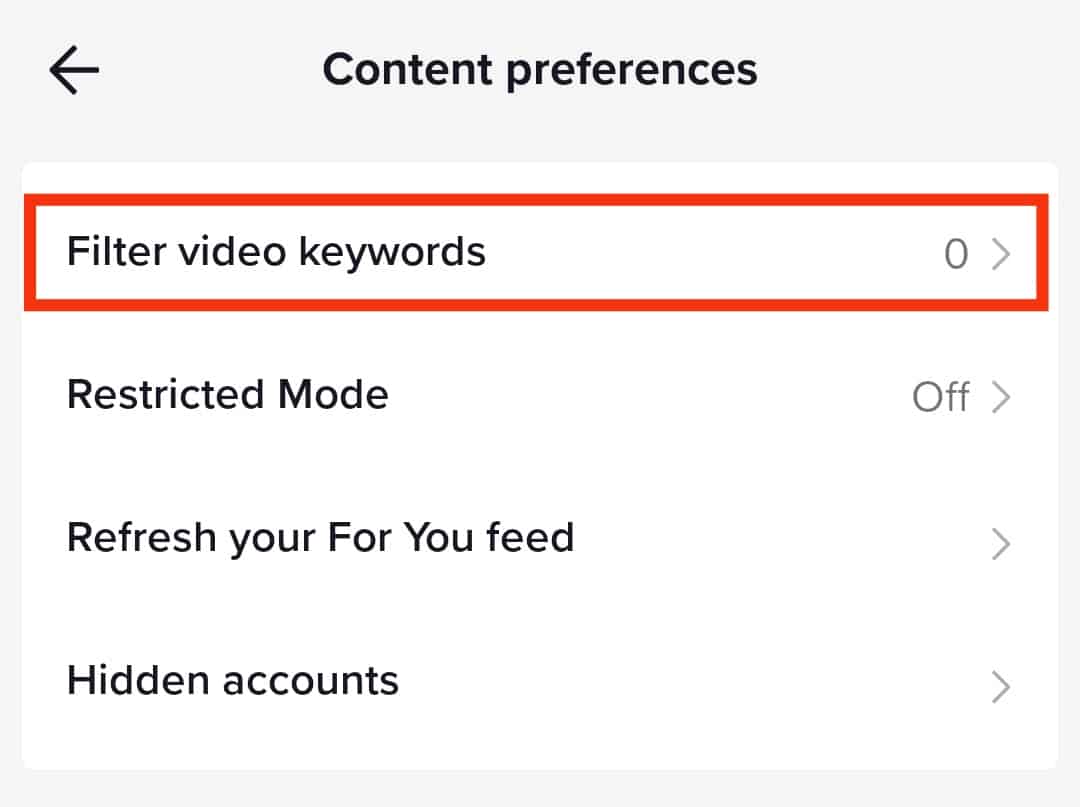1080x807 pixels.
Task: Click the chevron next to Restricted Mode
Action: click(1000, 399)
